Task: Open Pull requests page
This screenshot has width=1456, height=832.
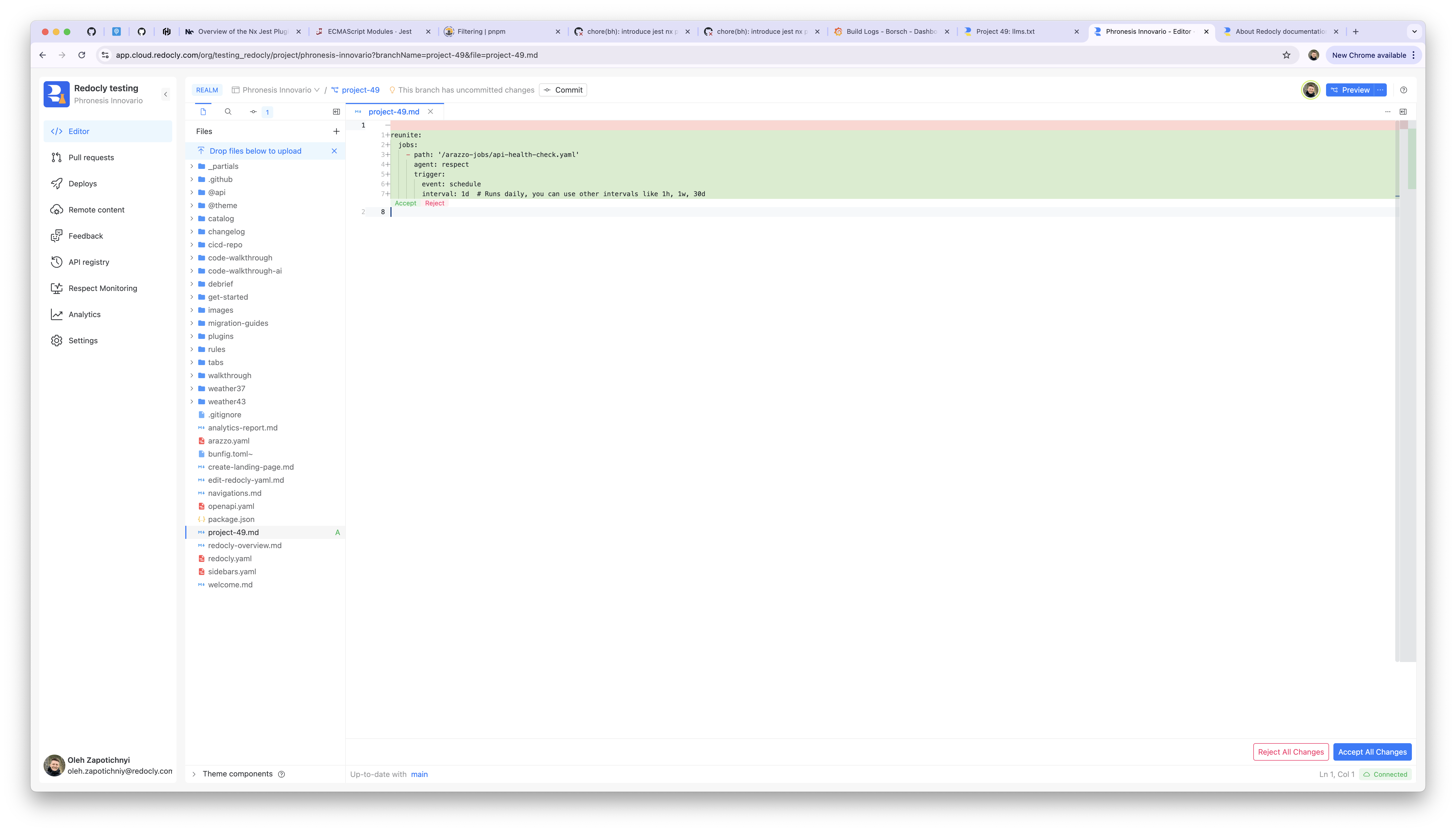Action: pyautogui.click(x=107, y=158)
